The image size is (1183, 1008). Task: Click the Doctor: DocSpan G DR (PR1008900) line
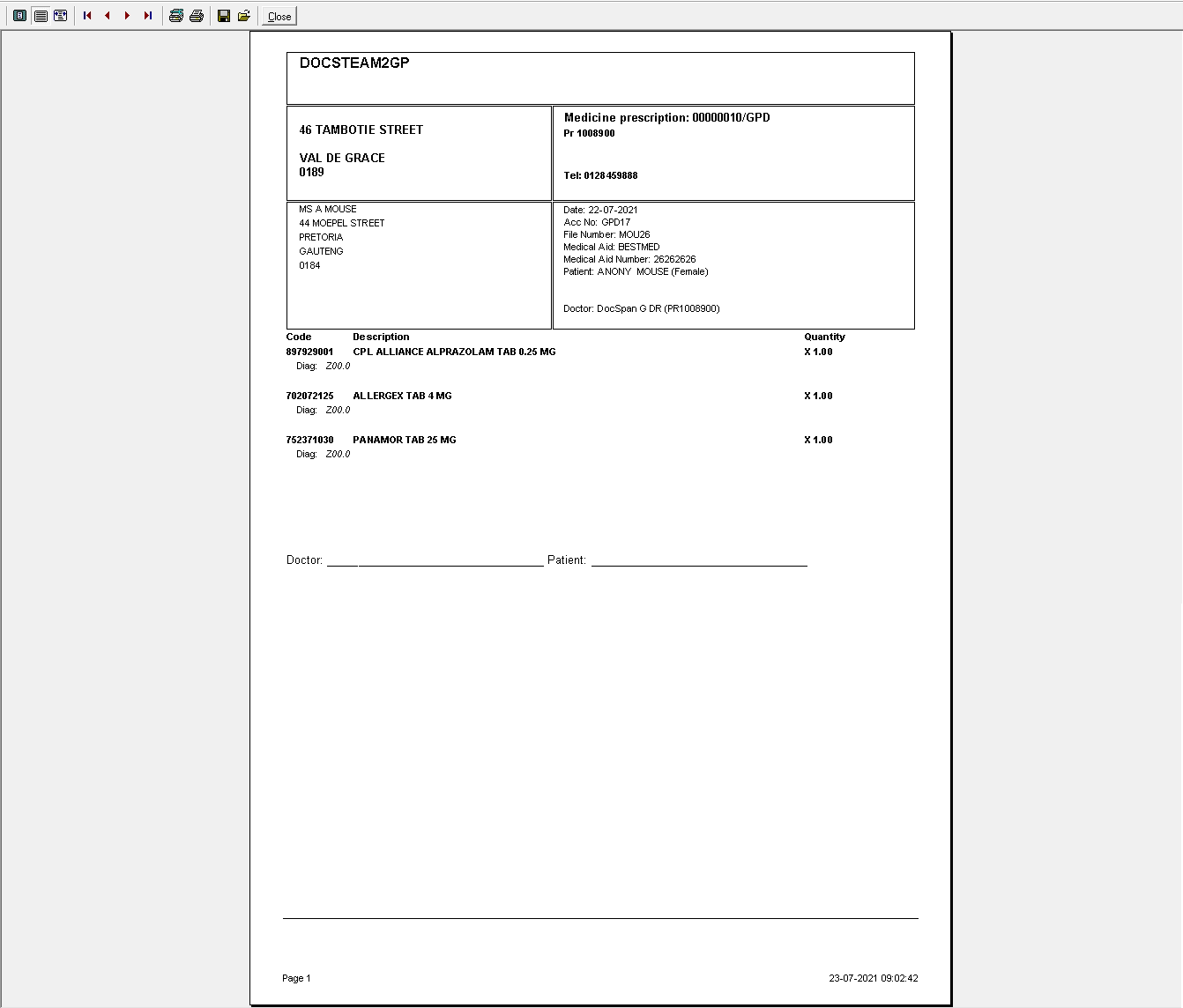(642, 308)
